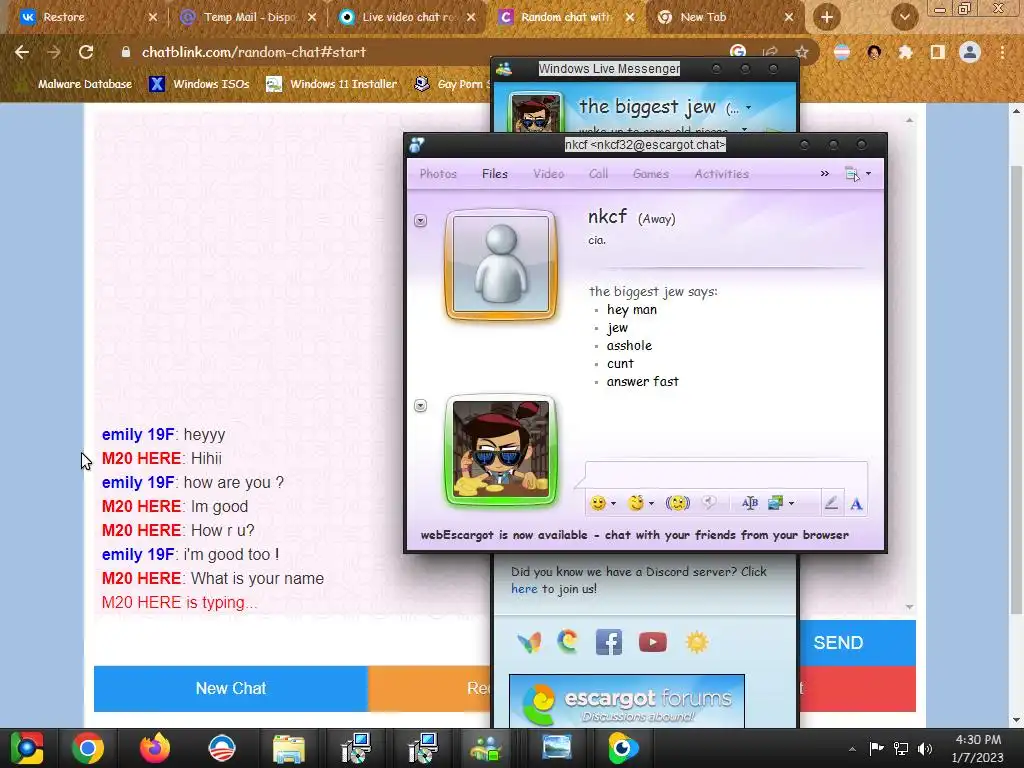Open the Photos menu in chat window
The height and width of the screenshot is (768, 1024).
438,174
